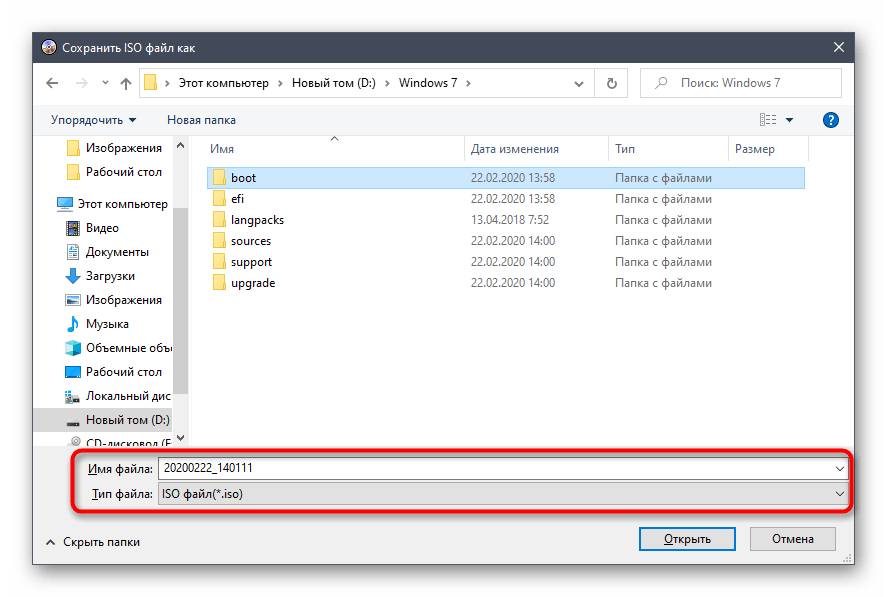Select the langpacks folder
Screen dimensions: 887x597
pyautogui.click(x=257, y=220)
